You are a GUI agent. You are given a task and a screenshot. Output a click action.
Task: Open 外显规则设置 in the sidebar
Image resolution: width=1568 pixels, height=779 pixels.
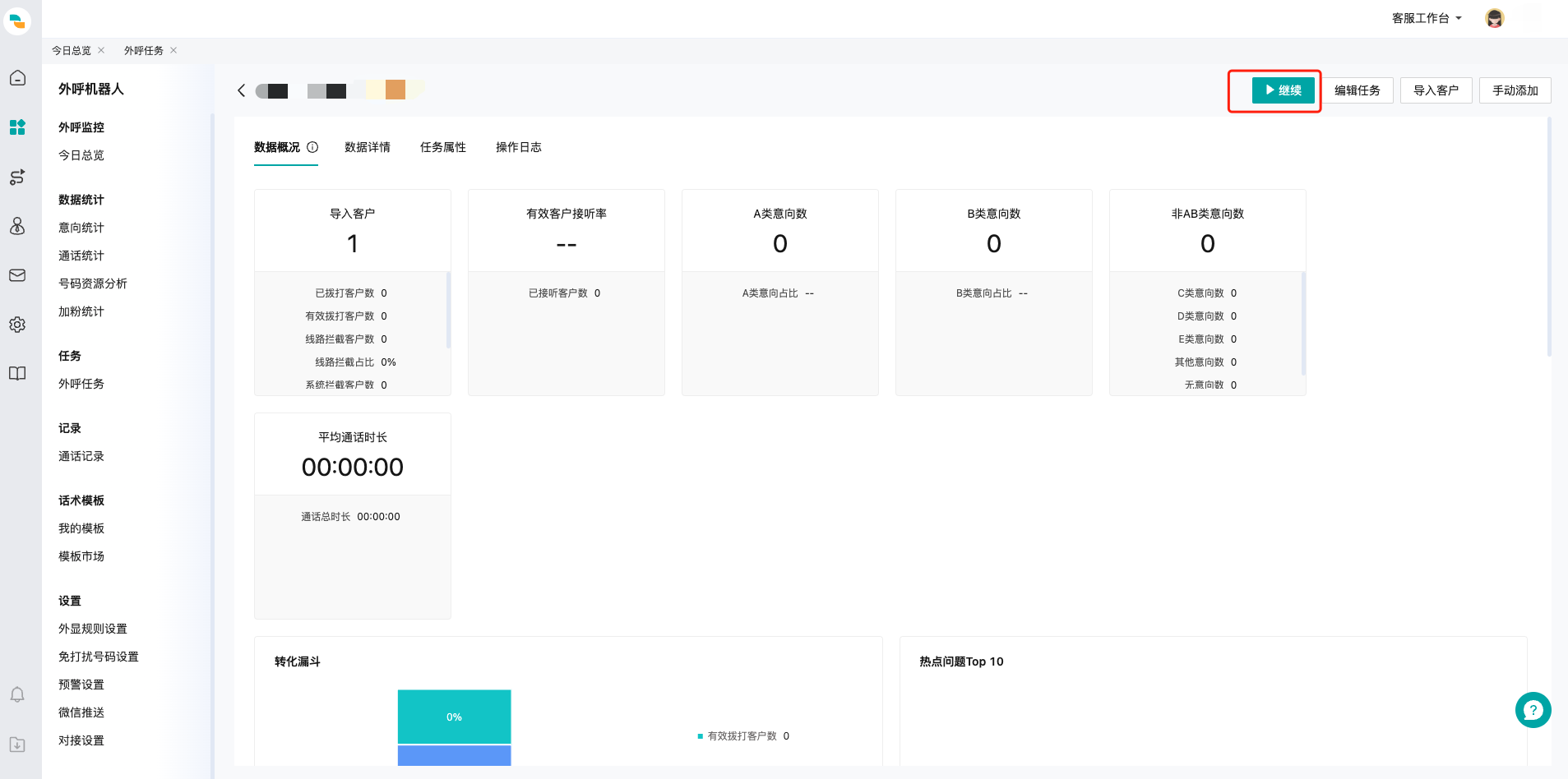point(93,629)
